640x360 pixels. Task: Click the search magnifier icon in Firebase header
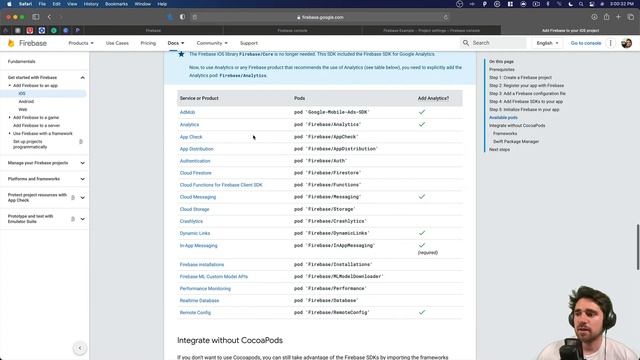click(466, 43)
